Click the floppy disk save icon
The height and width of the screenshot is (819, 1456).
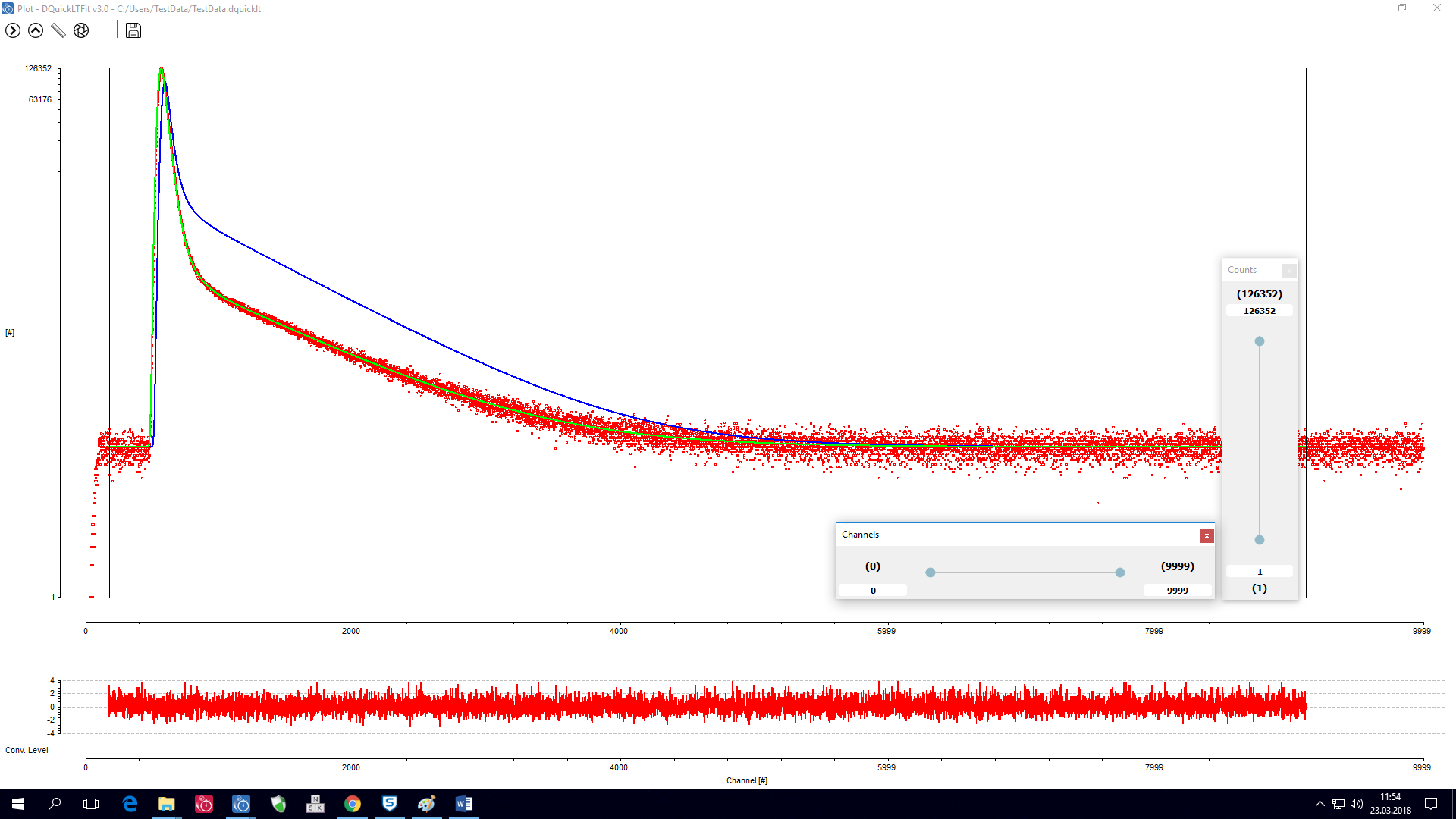coord(133,30)
